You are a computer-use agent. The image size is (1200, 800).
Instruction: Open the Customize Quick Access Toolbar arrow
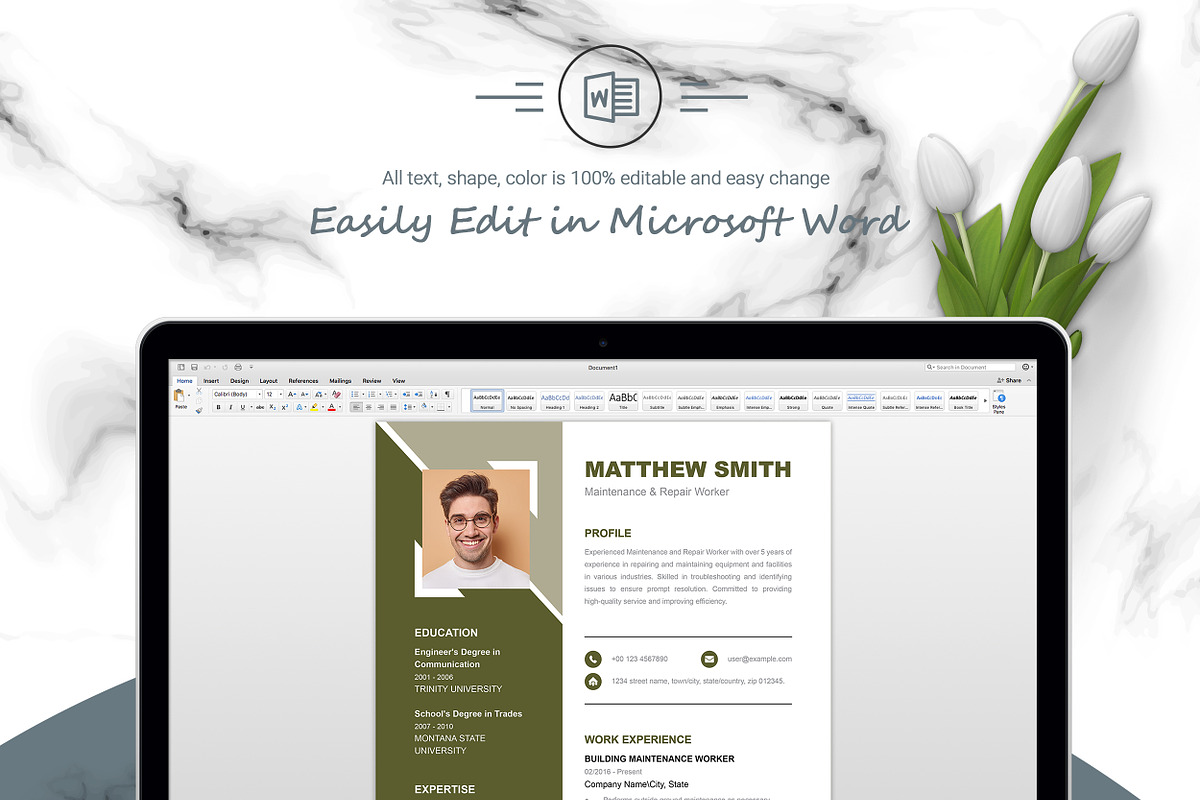251,367
